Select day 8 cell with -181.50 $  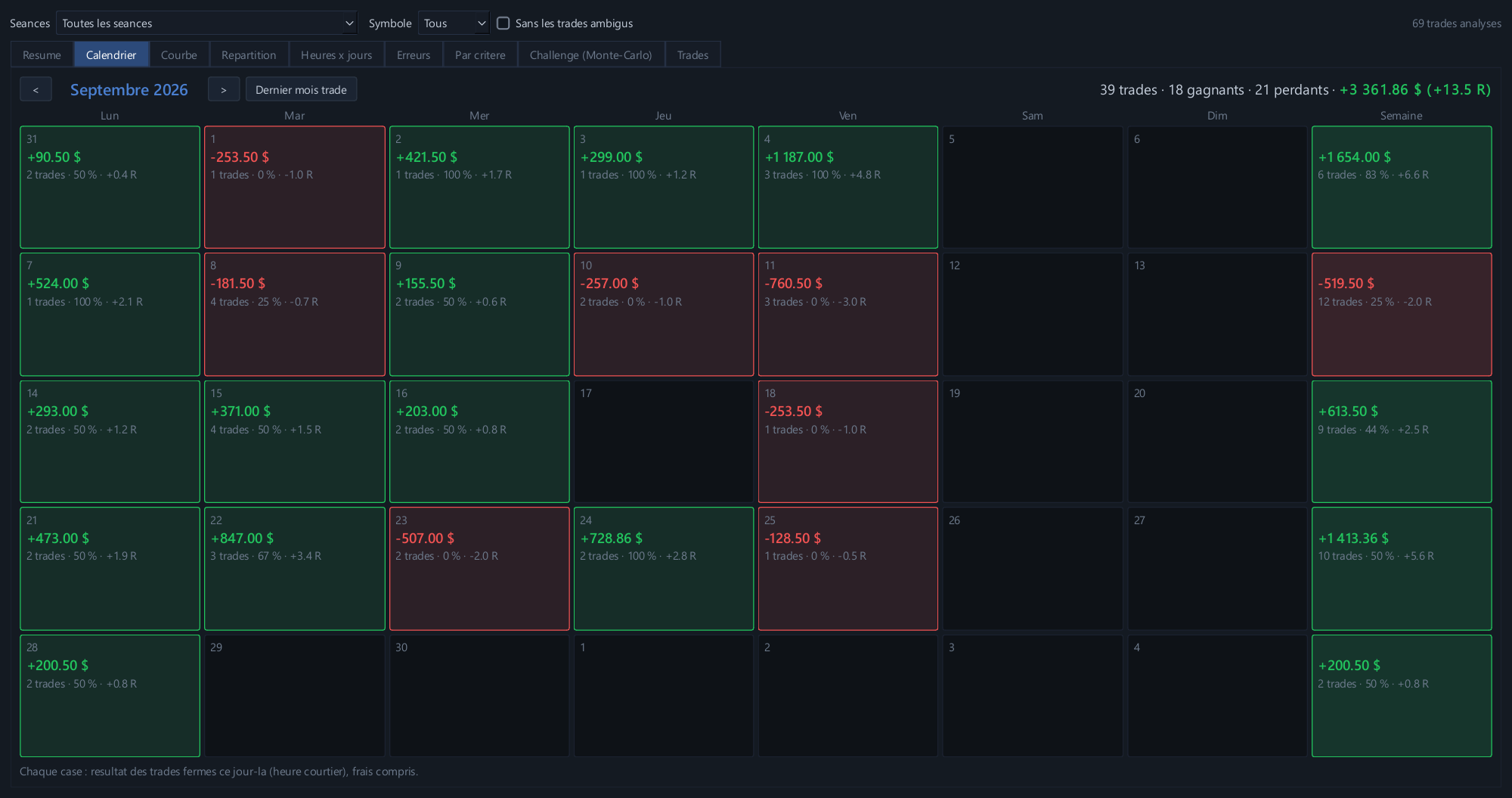(x=295, y=314)
